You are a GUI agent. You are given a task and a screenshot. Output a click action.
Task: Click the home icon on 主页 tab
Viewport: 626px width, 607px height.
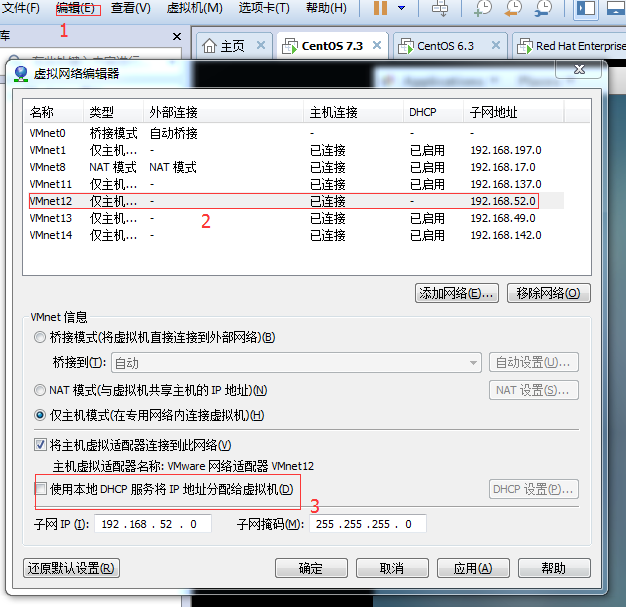[x=209, y=46]
